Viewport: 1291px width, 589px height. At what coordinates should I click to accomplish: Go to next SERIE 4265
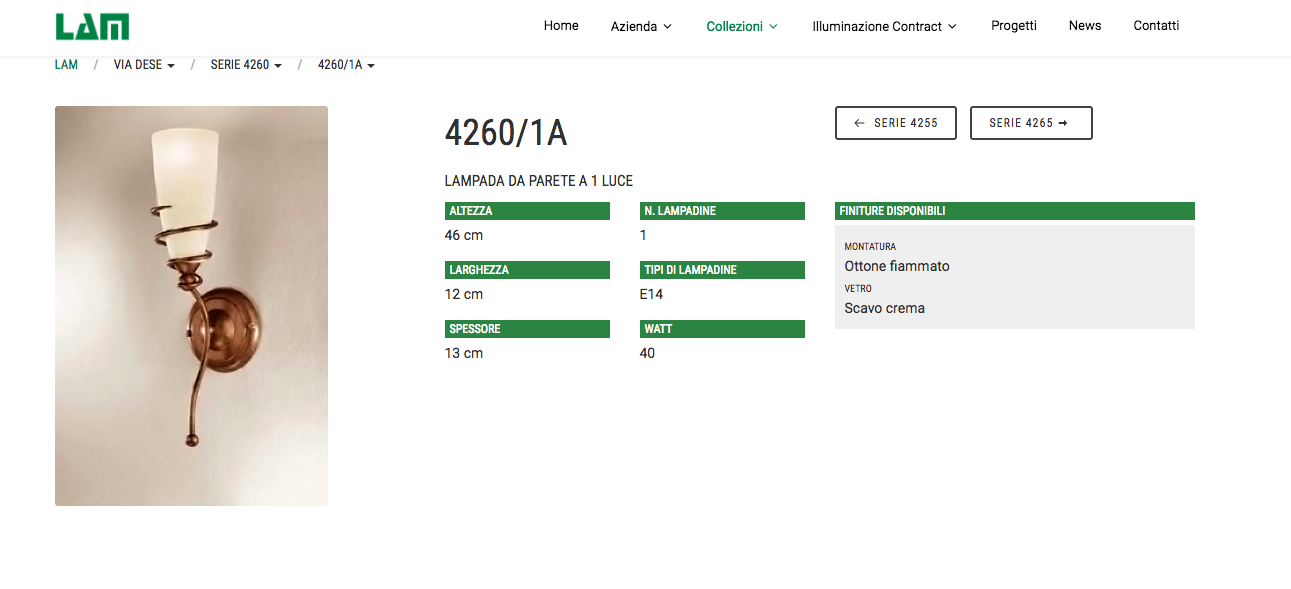tap(1030, 123)
